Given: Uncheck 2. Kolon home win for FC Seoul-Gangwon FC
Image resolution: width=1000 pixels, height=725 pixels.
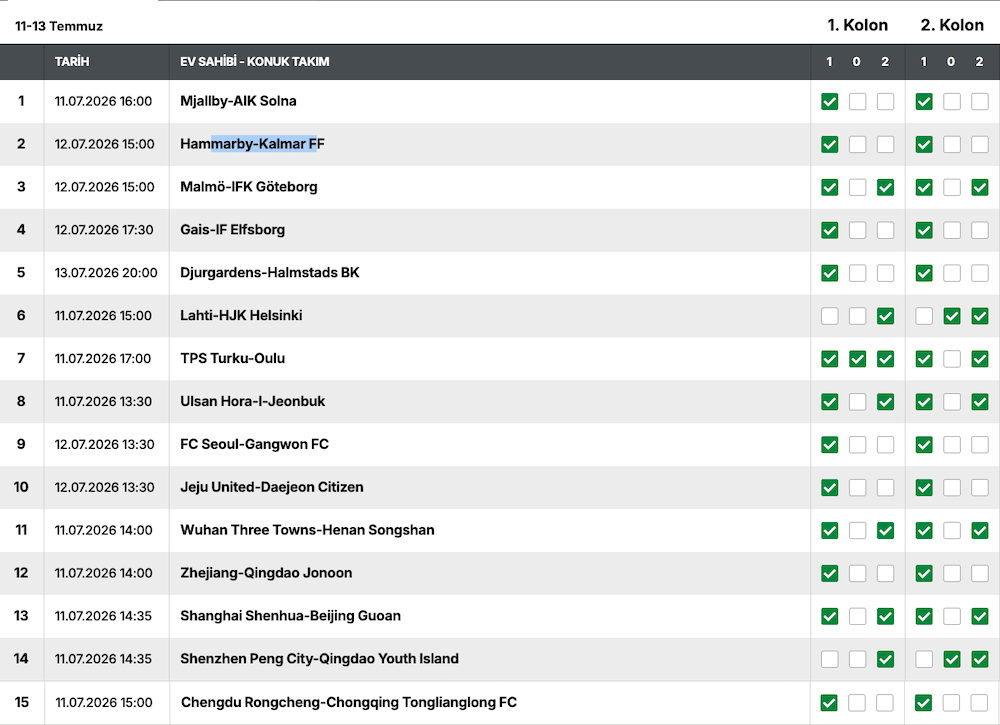Looking at the screenshot, I should point(923,444).
